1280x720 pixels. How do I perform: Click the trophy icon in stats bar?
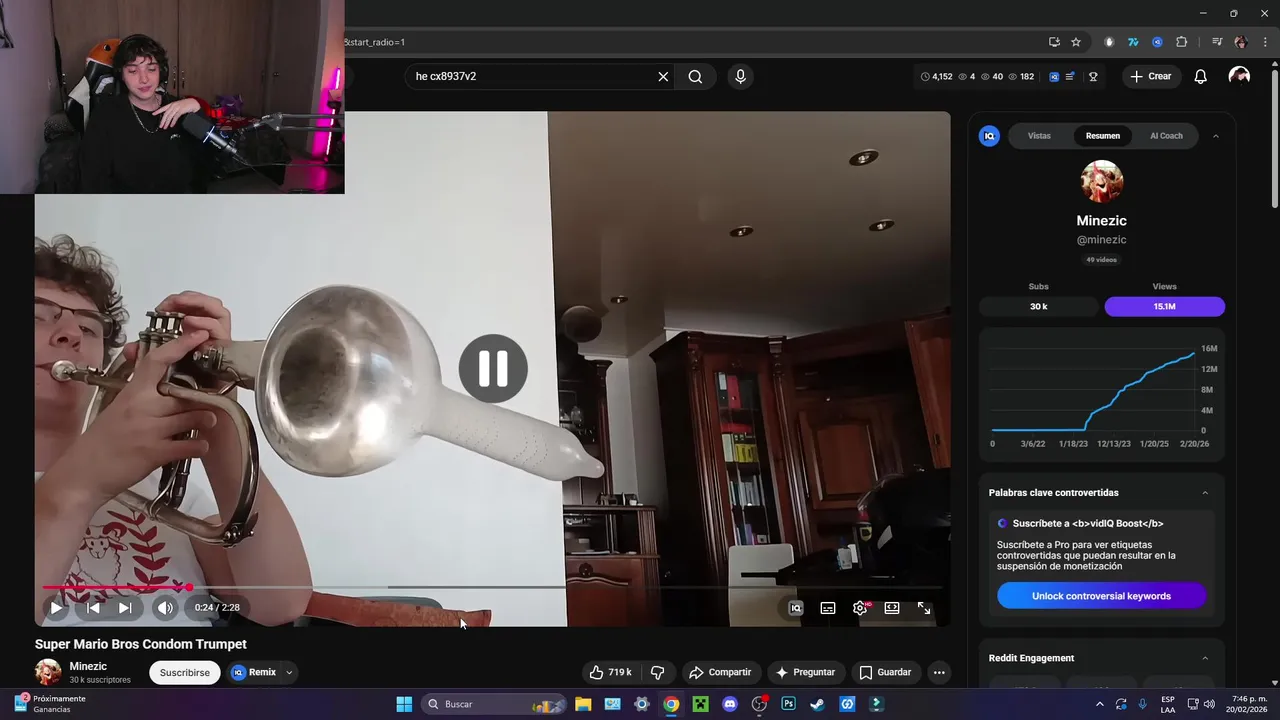pyautogui.click(x=1093, y=76)
